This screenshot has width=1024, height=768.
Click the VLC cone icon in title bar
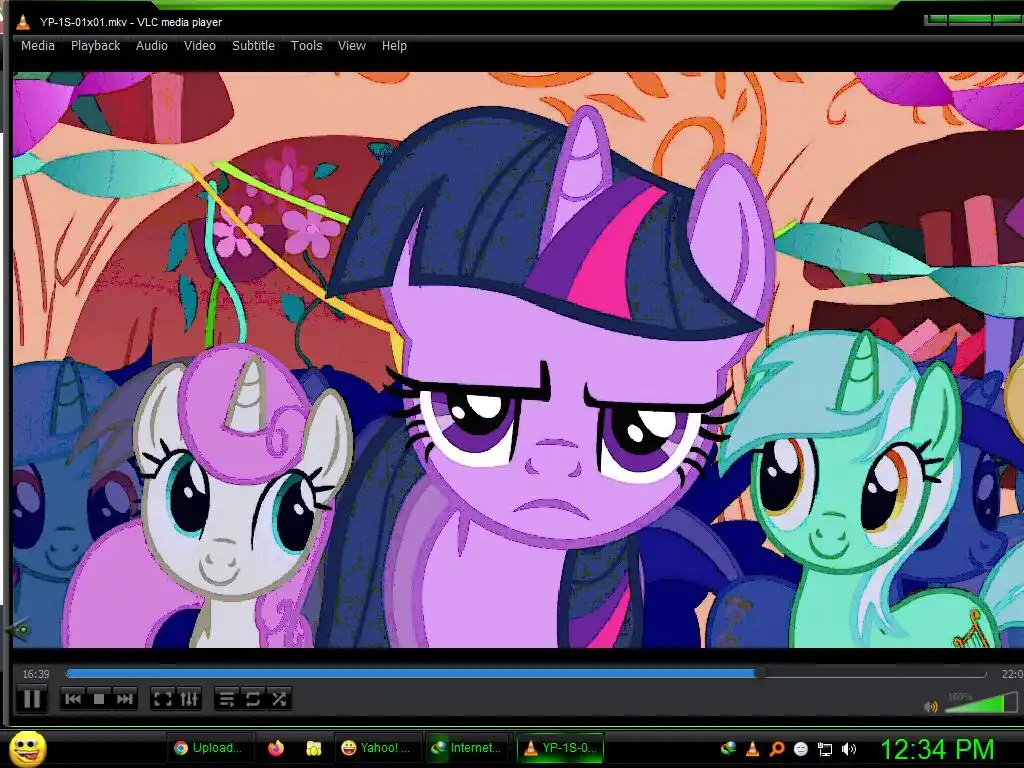24,22
